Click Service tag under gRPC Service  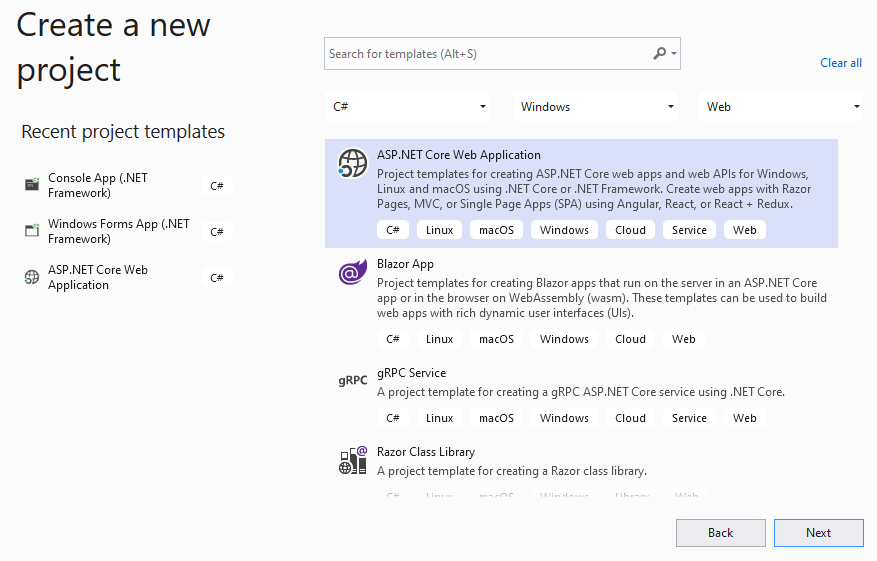[689, 418]
